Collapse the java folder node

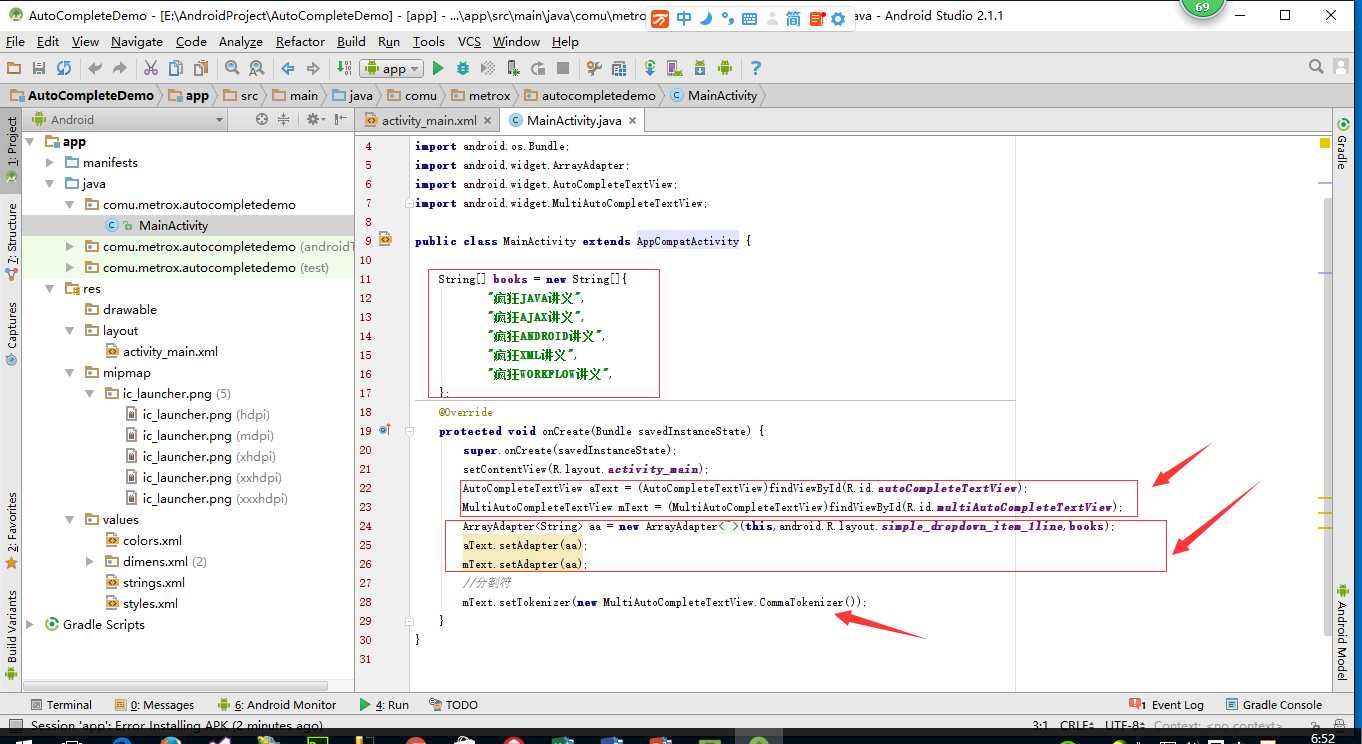(50, 184)
